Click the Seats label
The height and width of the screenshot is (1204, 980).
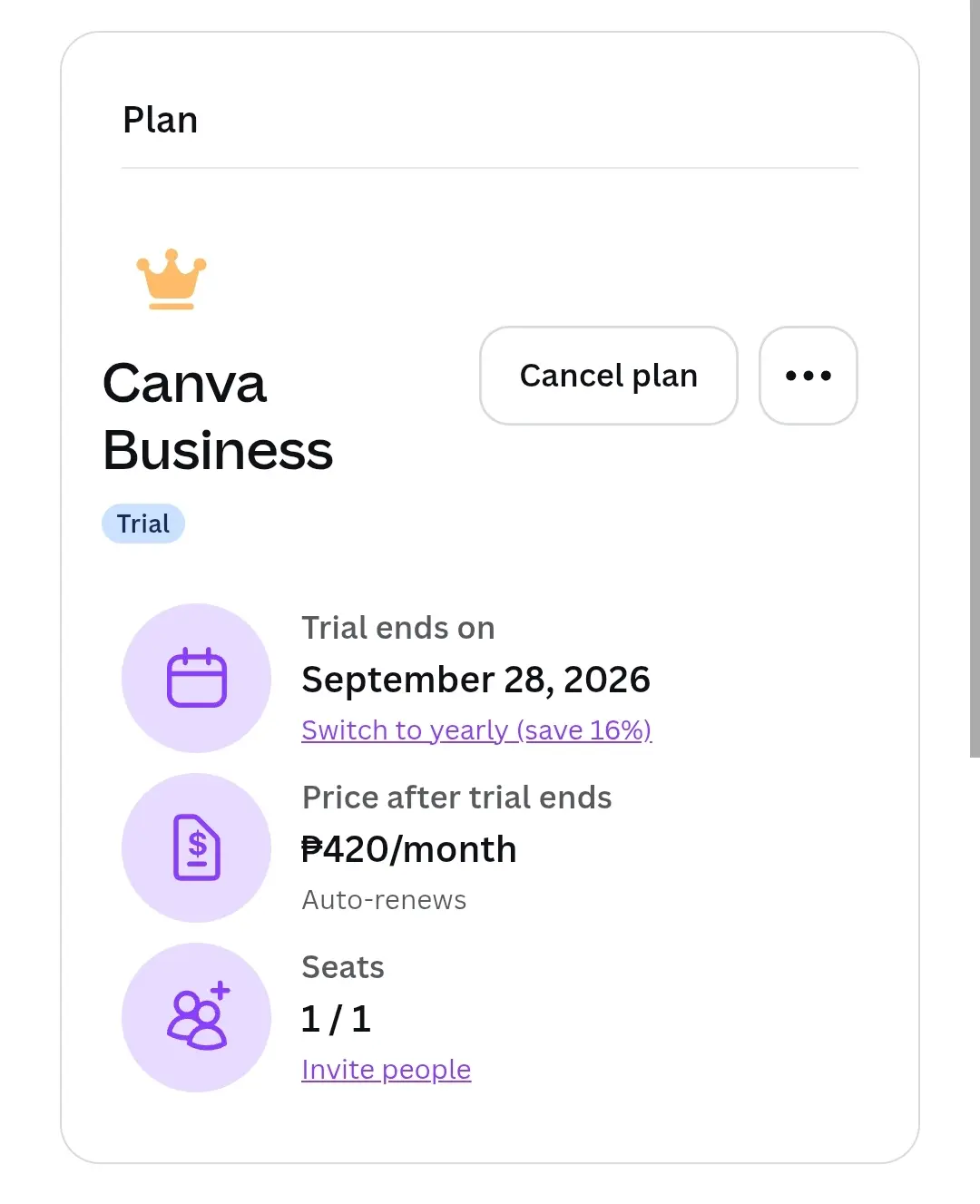343,967
